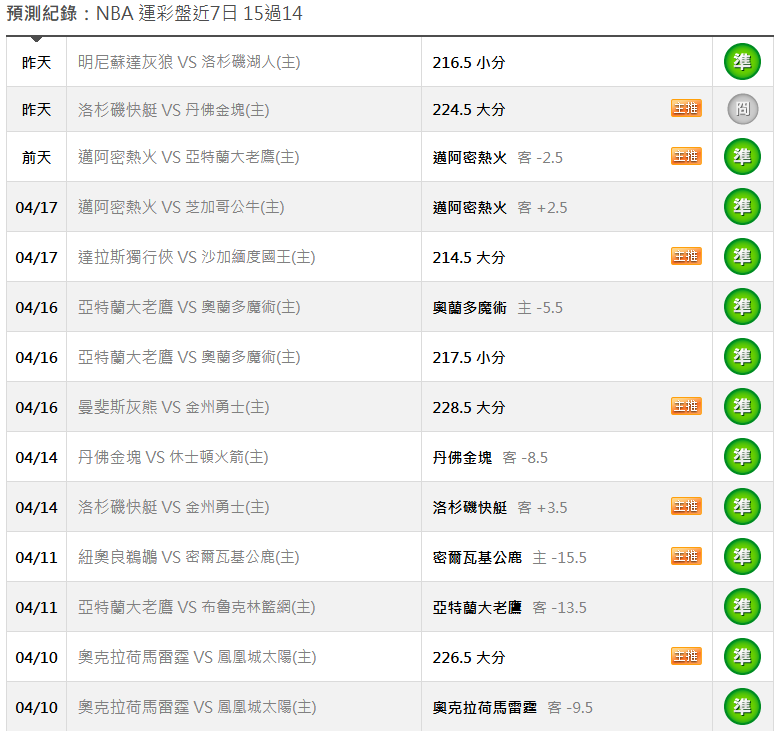Click green 準 icon for 洛杉磯快艇 VS 金州勇士 row

[x=742, y=507]
